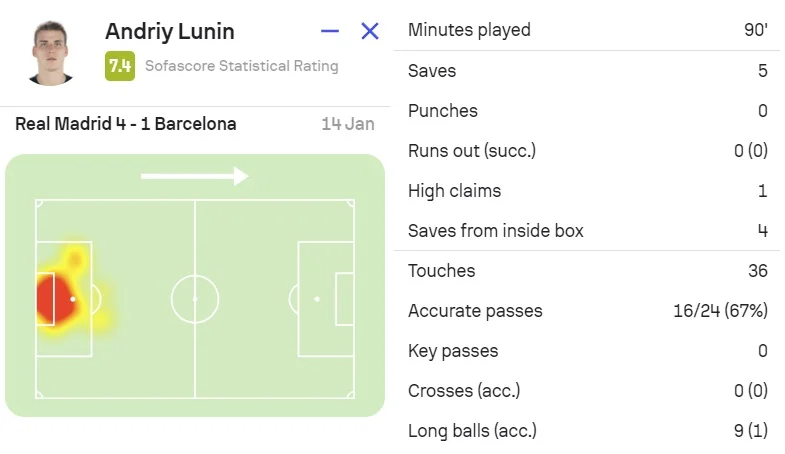Close the Andriy Lunin player panel
Screen dimensions: 785x454
[370, 31]
